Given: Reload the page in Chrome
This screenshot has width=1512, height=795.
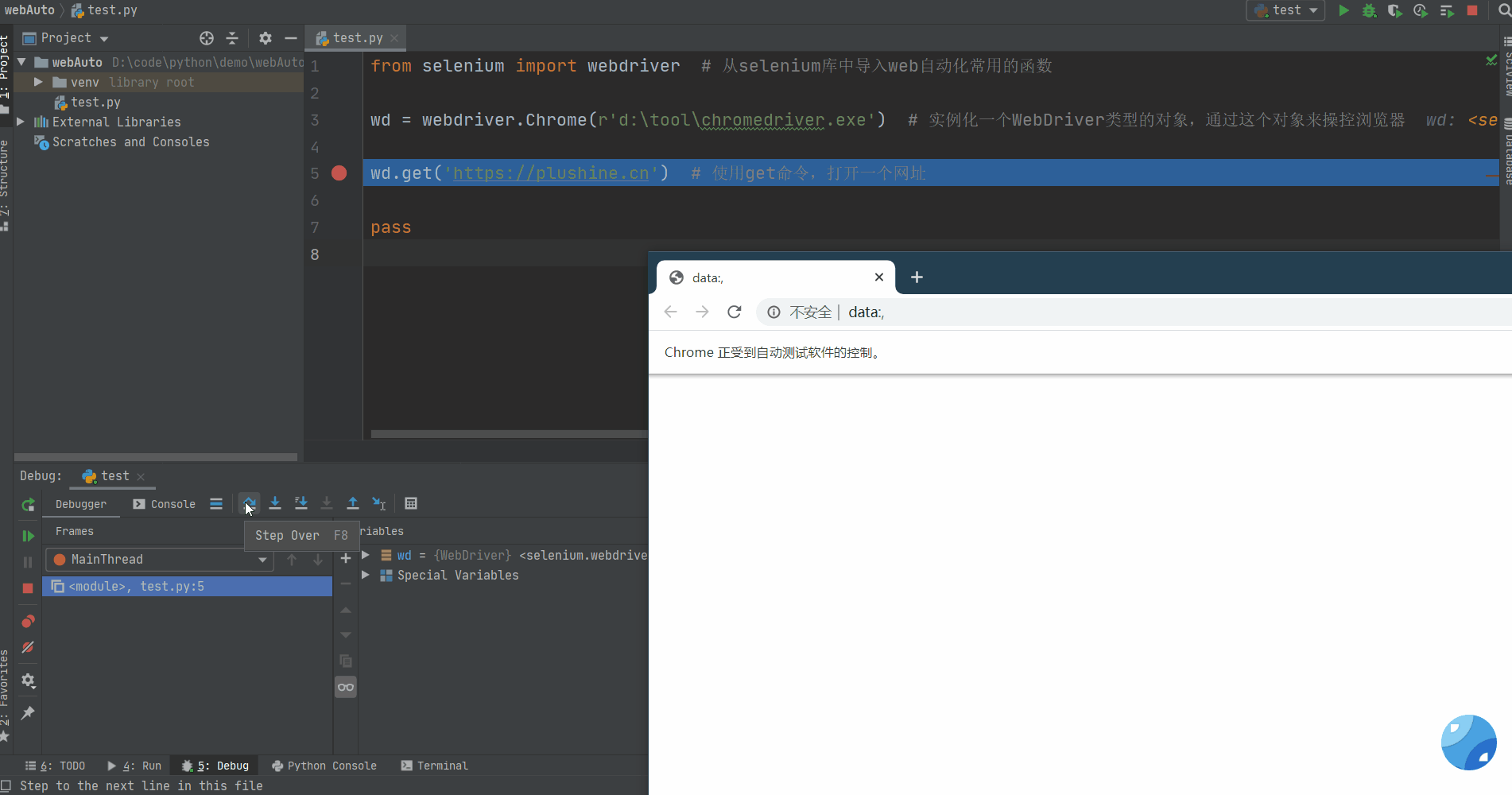Looking at the screenshot, I should point(735,312).
